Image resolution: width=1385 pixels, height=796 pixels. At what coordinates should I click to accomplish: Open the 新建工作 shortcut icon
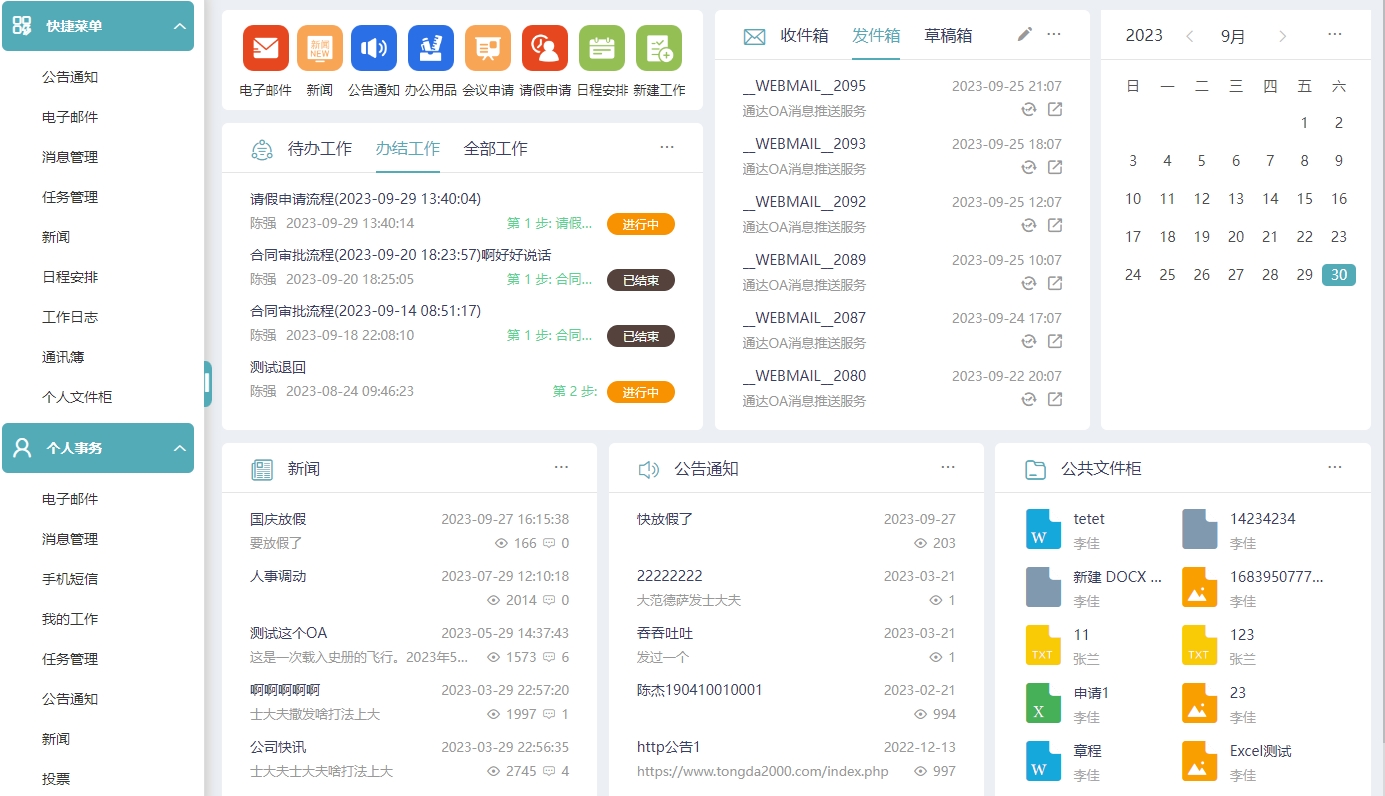point(659,48)
